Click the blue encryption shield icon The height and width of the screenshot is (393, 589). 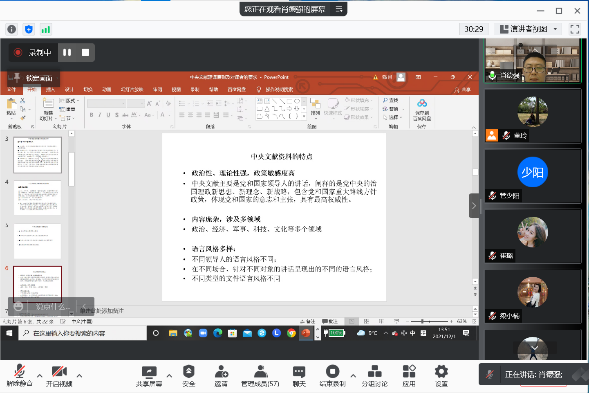point(29,29)
